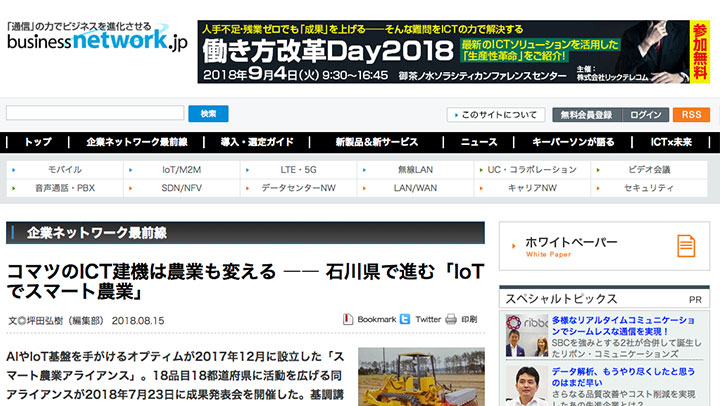Open the このサイトについて link
This screenshot has width=720, height=406.
tap(496, 115)
